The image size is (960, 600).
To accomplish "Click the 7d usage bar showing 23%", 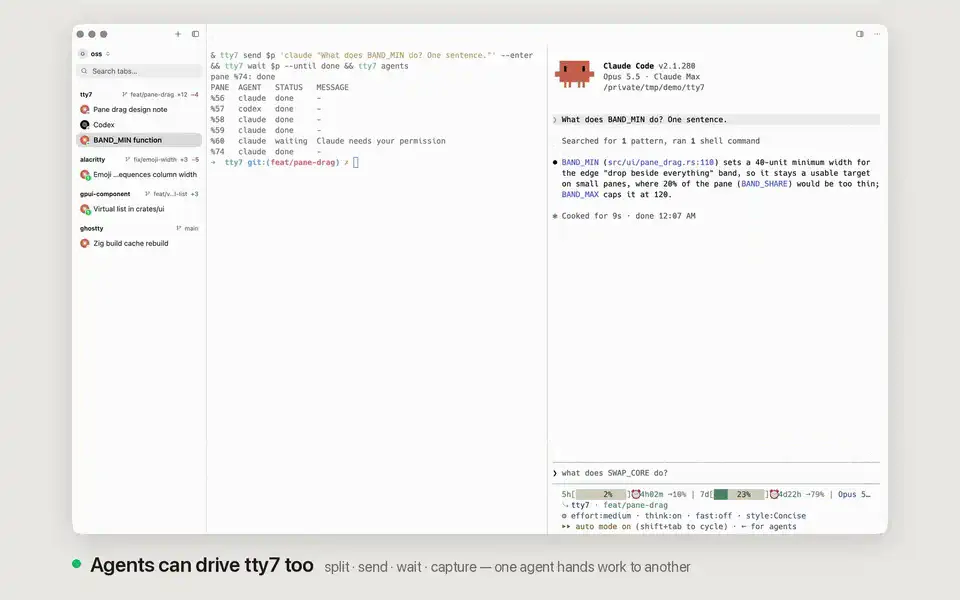I will [739, 495].
